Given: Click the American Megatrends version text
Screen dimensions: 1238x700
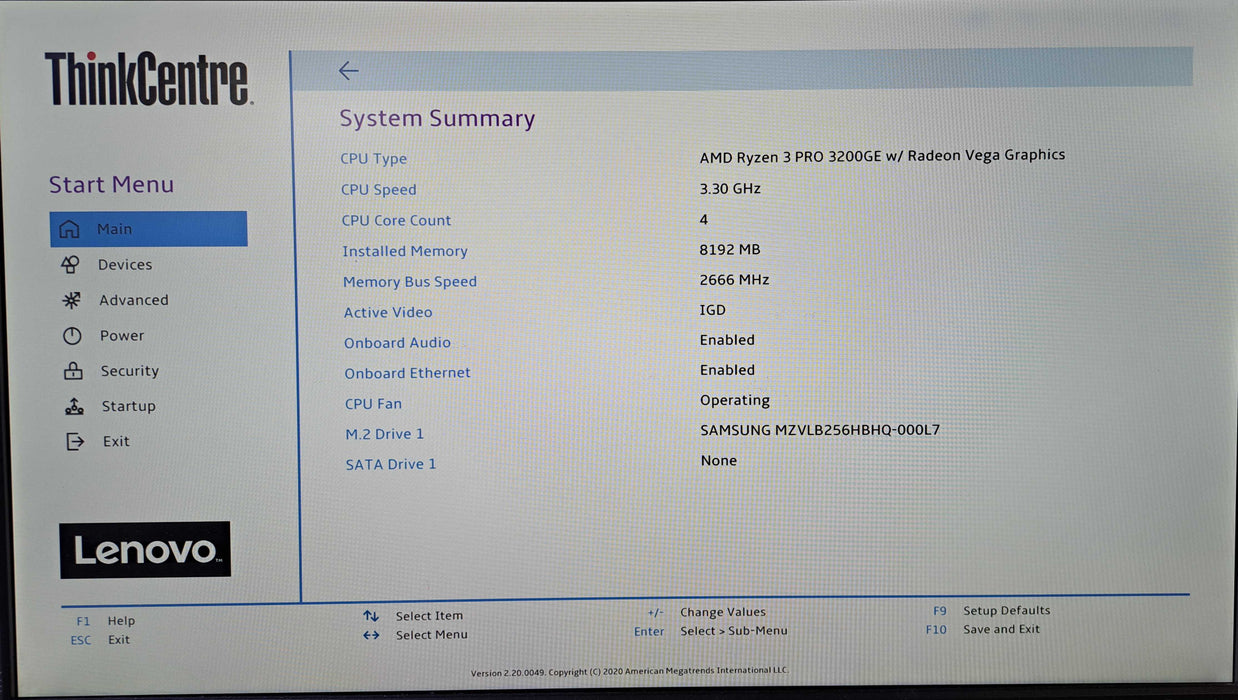Looking at the screenshot, I should (x=630, y=673).
